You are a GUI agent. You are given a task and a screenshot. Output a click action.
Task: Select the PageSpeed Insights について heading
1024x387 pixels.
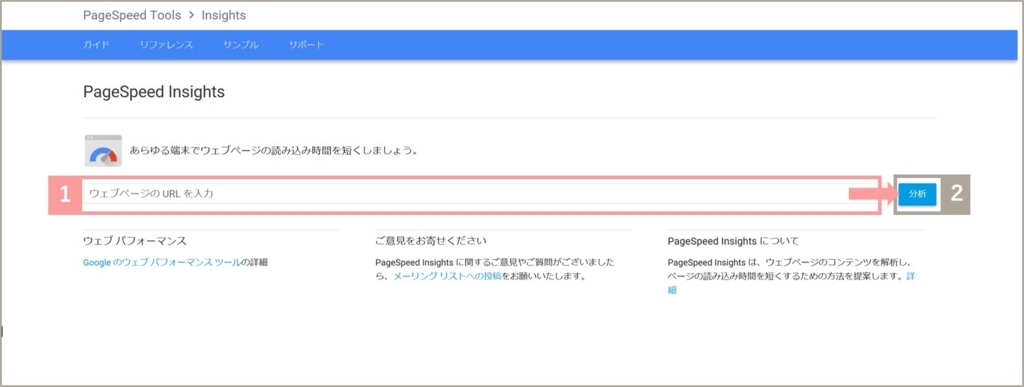point(733,241)
